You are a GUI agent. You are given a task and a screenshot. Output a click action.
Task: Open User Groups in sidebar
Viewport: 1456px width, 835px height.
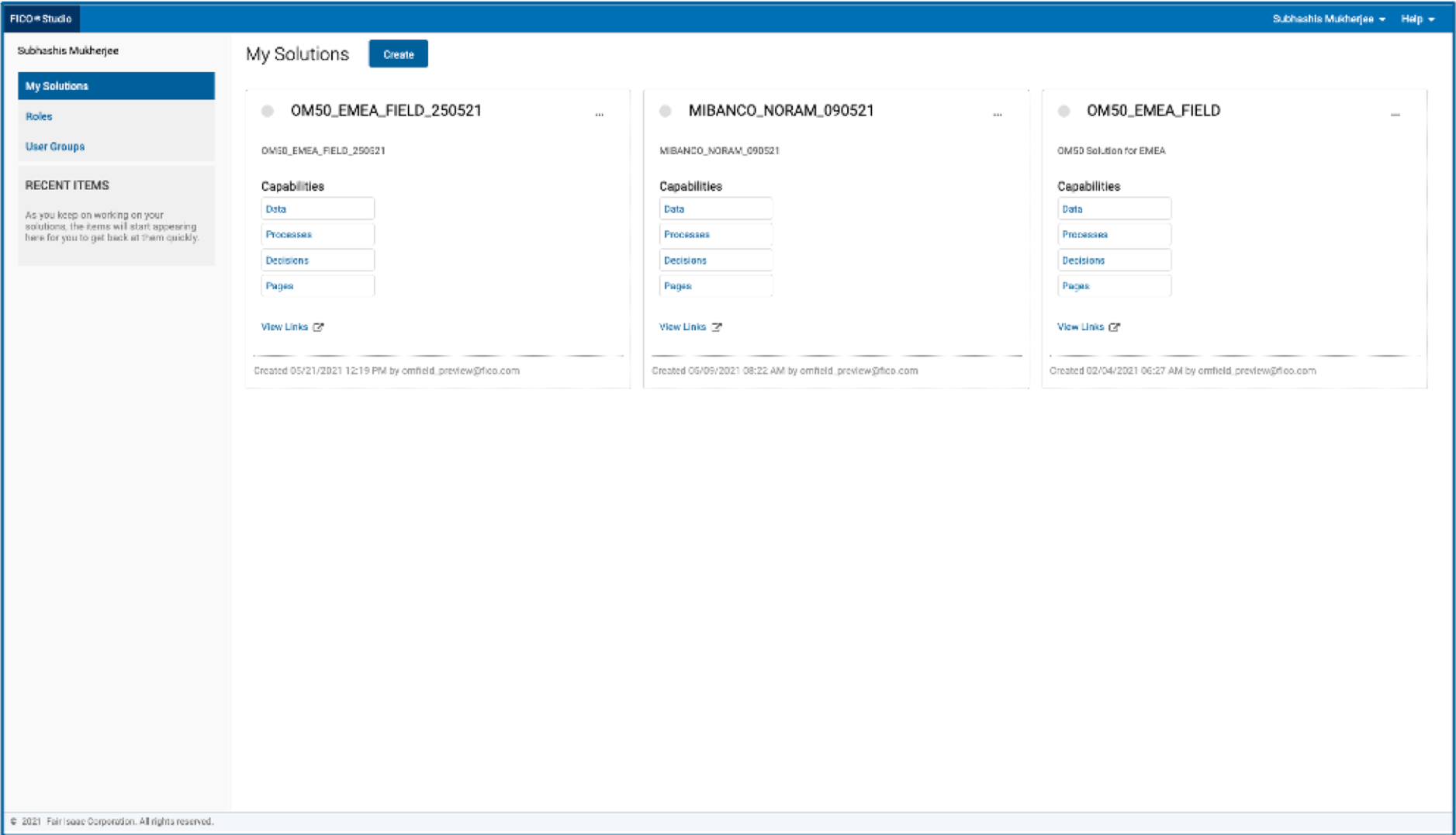[55, 147]
